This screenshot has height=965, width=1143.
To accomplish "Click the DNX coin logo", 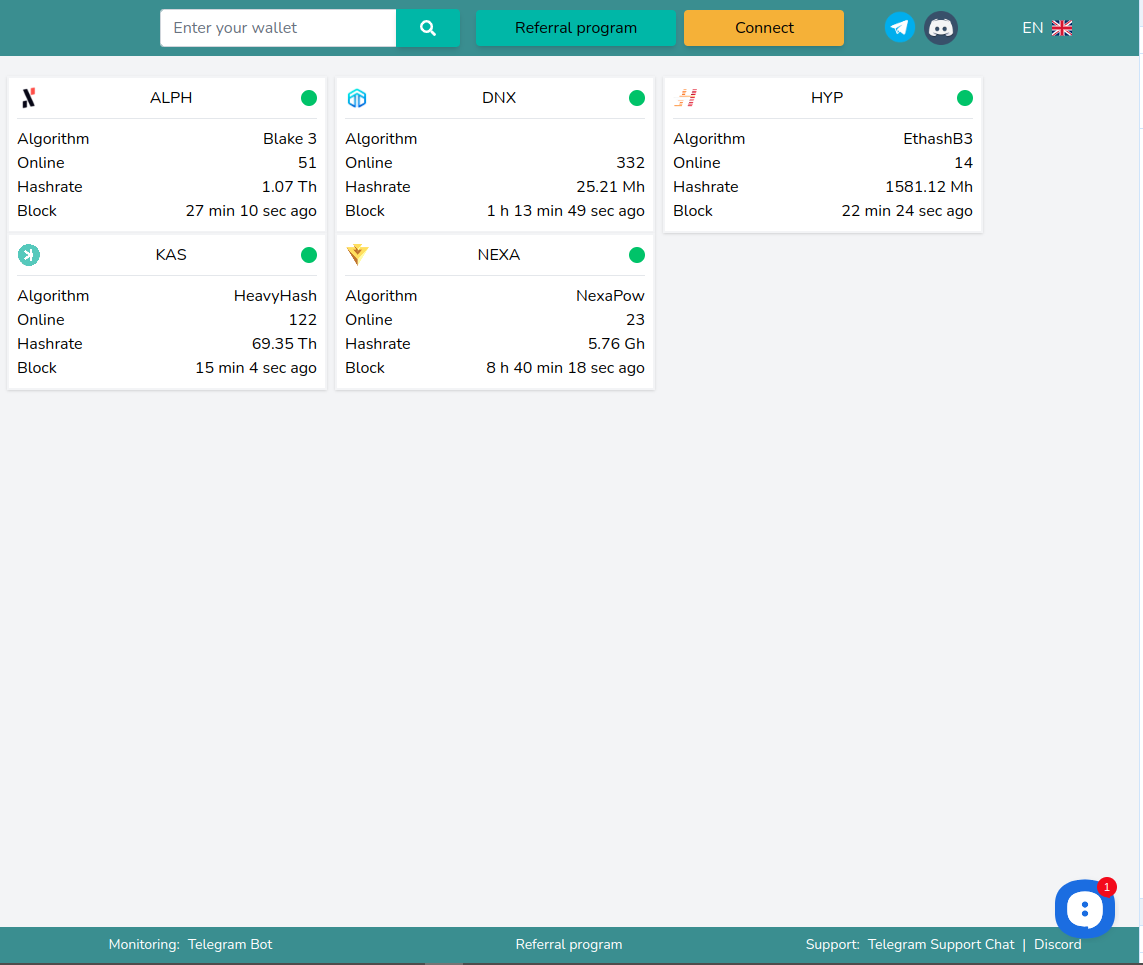I will click(356, 98).
